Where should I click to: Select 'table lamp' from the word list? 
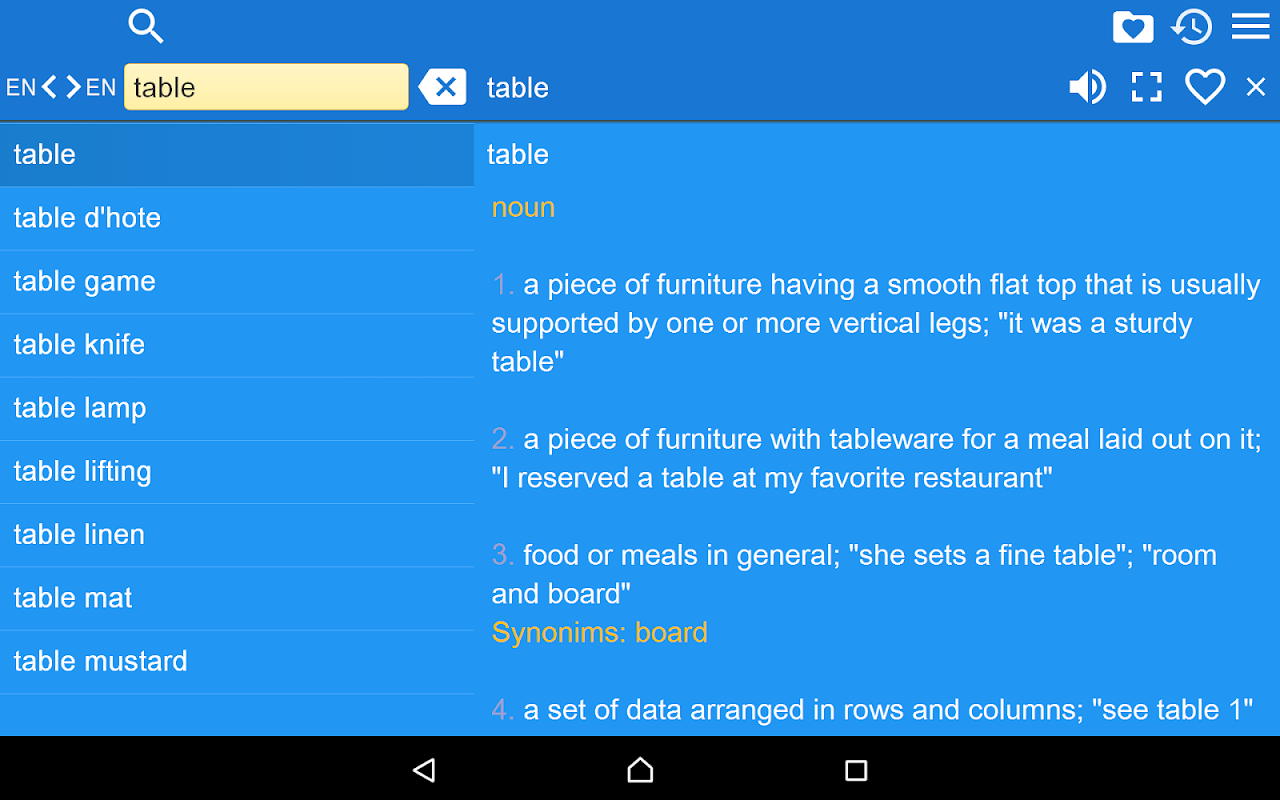237,408
